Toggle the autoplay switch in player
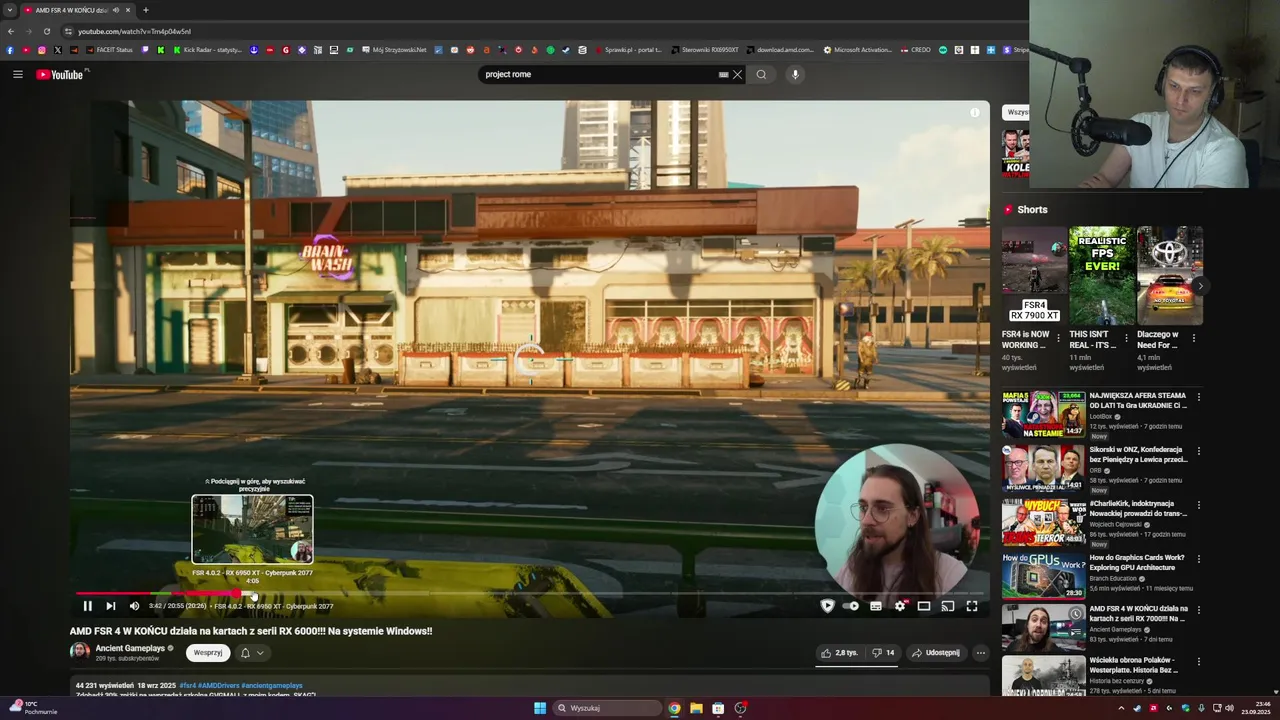 tap(851, 606)
